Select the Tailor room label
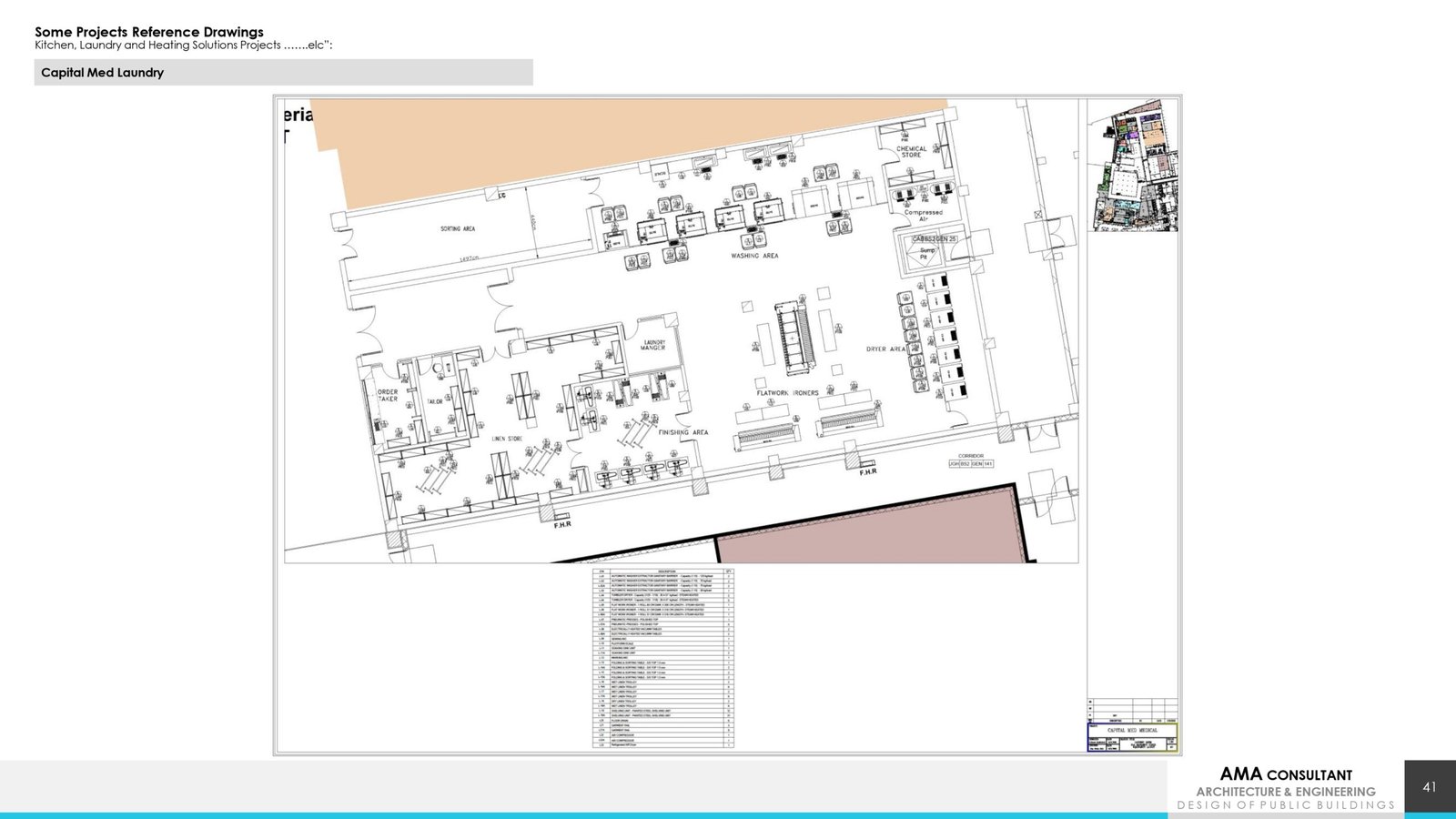The width and height of the screenshot is (1456, 819). [435, 401]
